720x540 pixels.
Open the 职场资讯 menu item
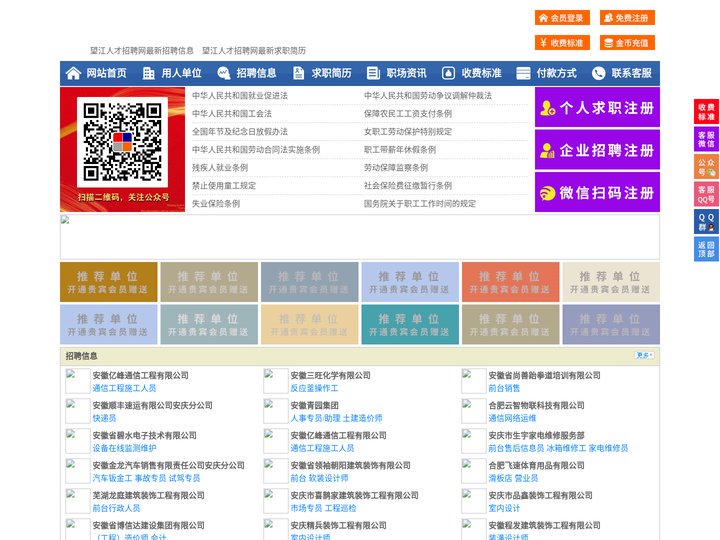406,73
